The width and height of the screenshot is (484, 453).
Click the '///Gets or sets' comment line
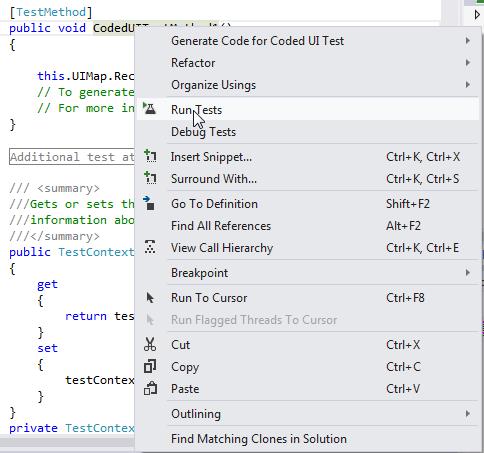pos(72,204)
